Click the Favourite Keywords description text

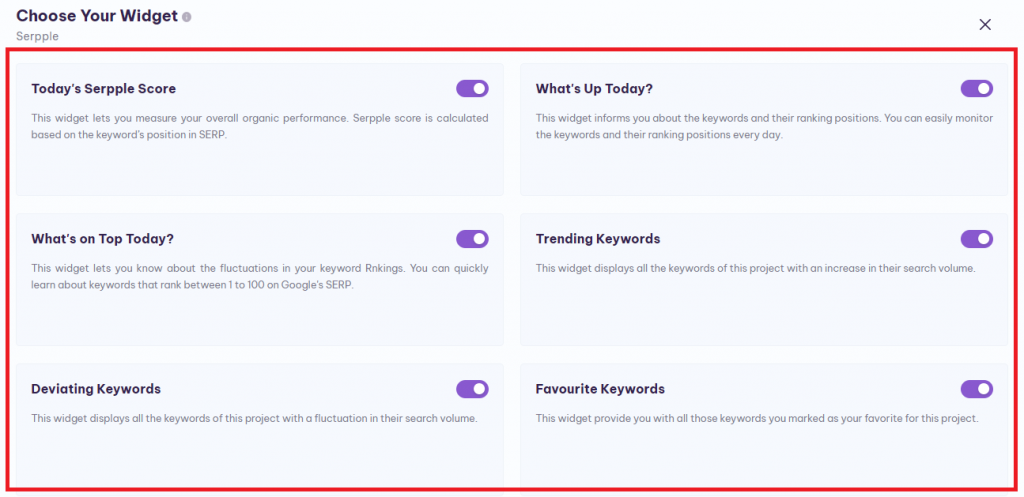point(756,418)
